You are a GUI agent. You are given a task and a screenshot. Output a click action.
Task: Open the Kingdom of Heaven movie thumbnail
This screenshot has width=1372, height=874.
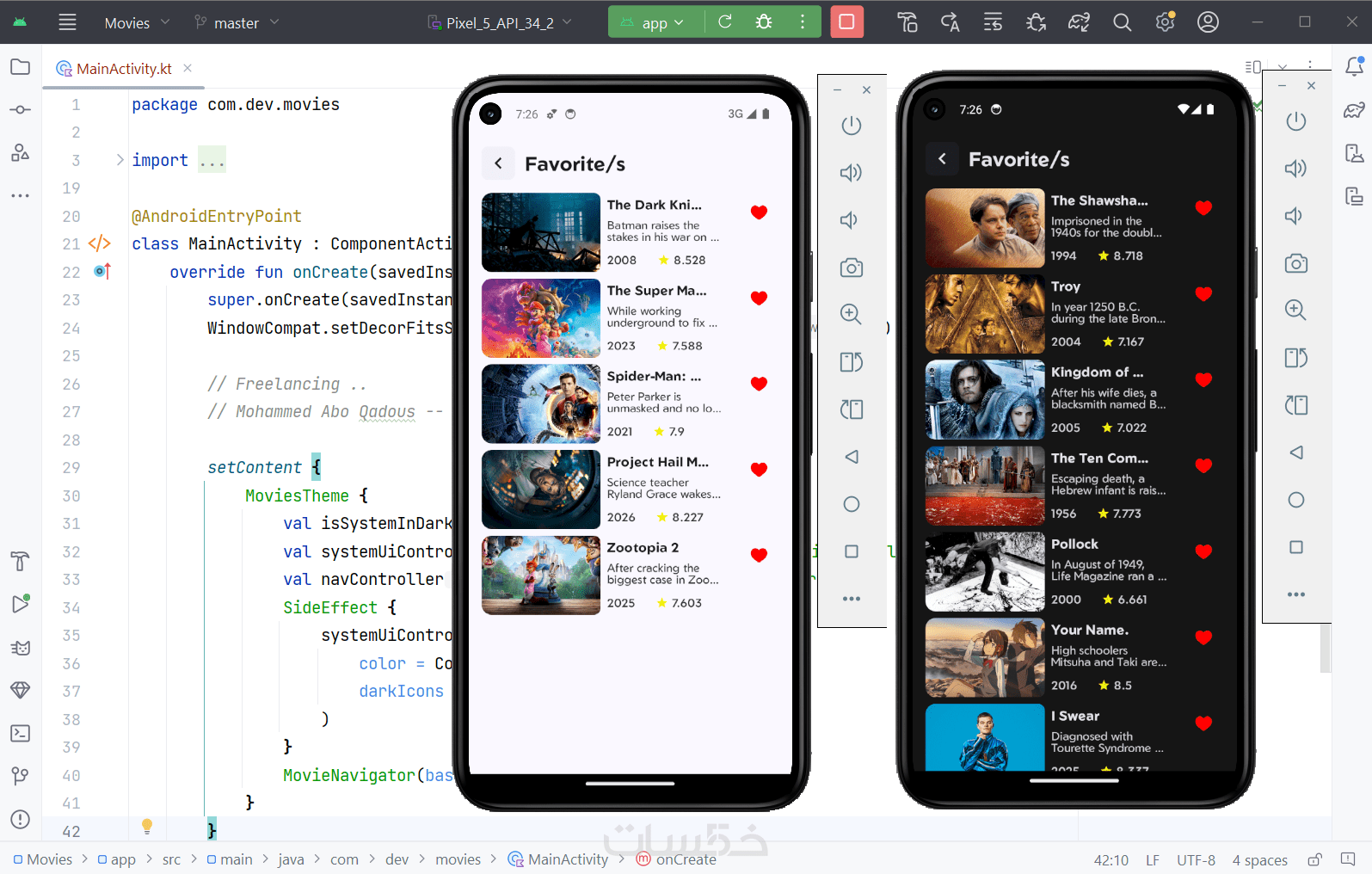tap(985, 400)
